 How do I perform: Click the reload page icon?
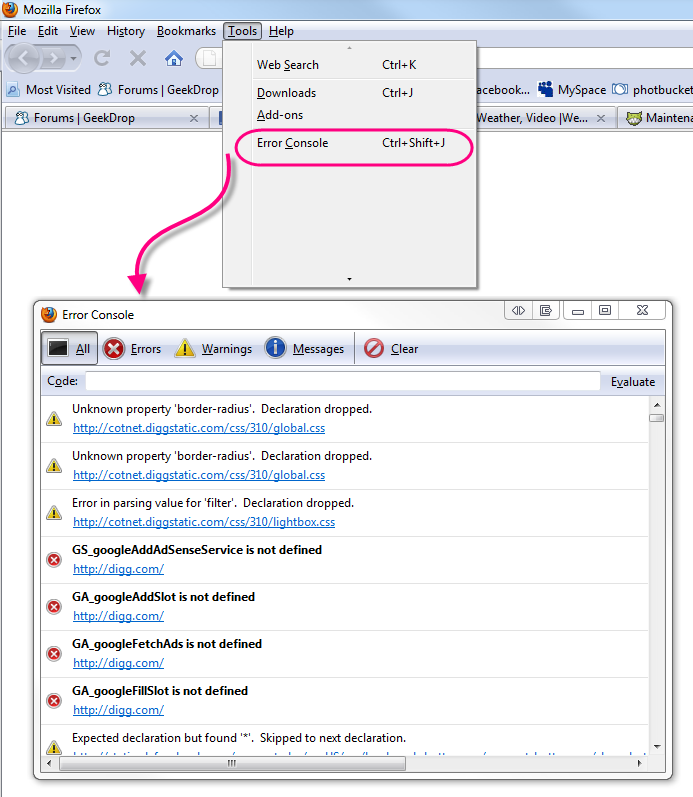(x=102, y=58)
